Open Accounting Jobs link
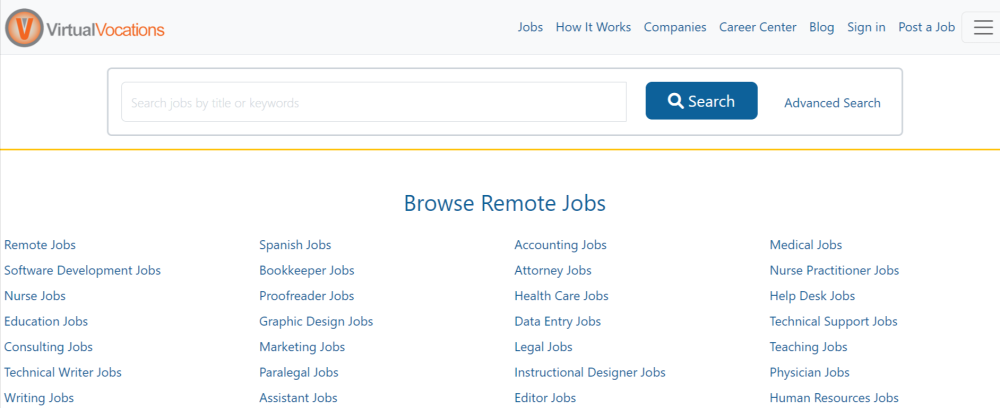The image size is (1000, 408). click(x=561, y=245)
